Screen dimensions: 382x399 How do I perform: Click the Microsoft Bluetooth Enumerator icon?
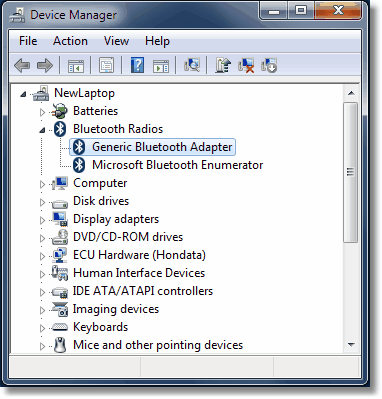coord(79,165)
